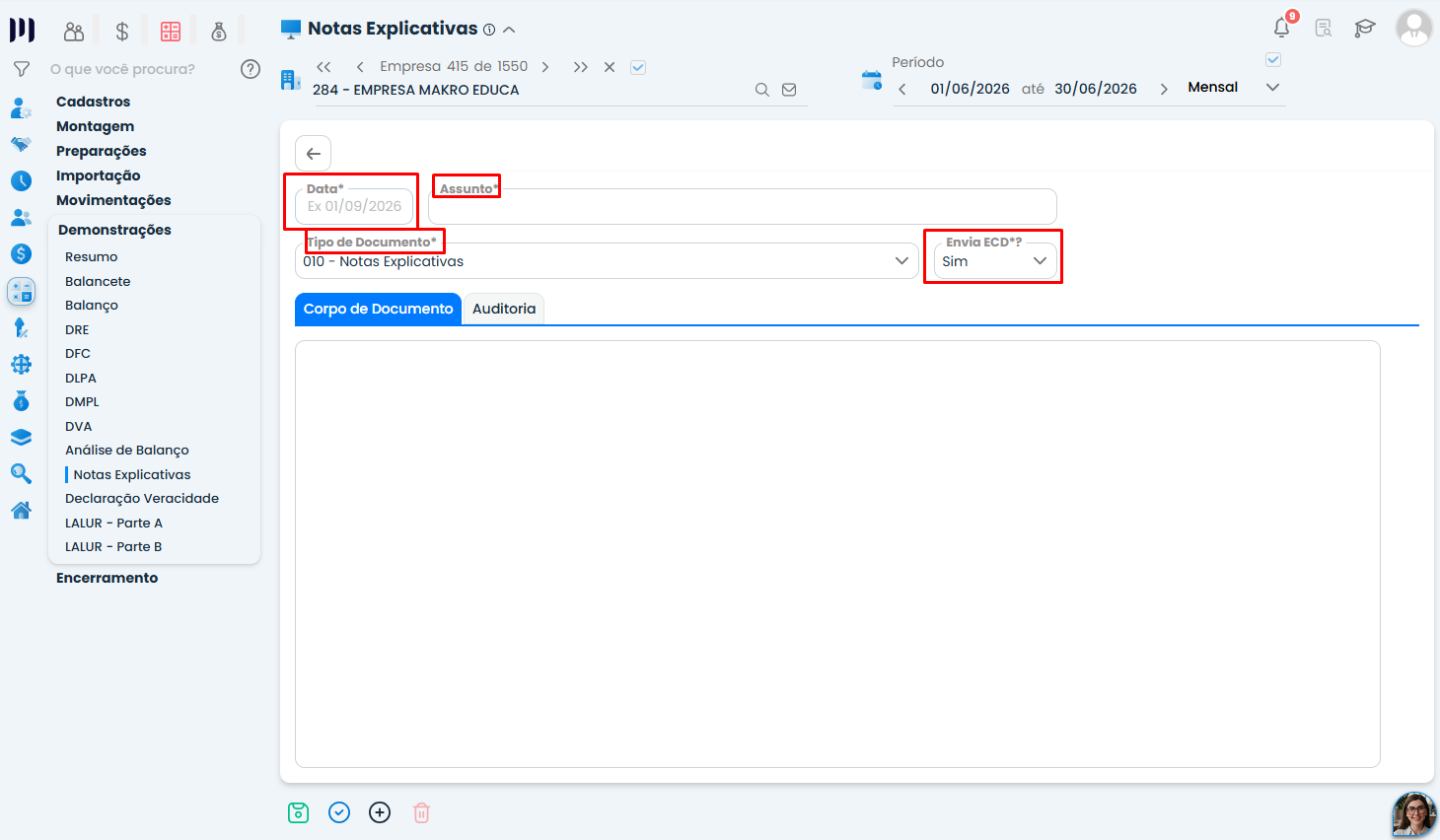This screenshot has height=840, width=1440.
Task: Expand the Encerramento section
Action: click(x=107, y=578)
